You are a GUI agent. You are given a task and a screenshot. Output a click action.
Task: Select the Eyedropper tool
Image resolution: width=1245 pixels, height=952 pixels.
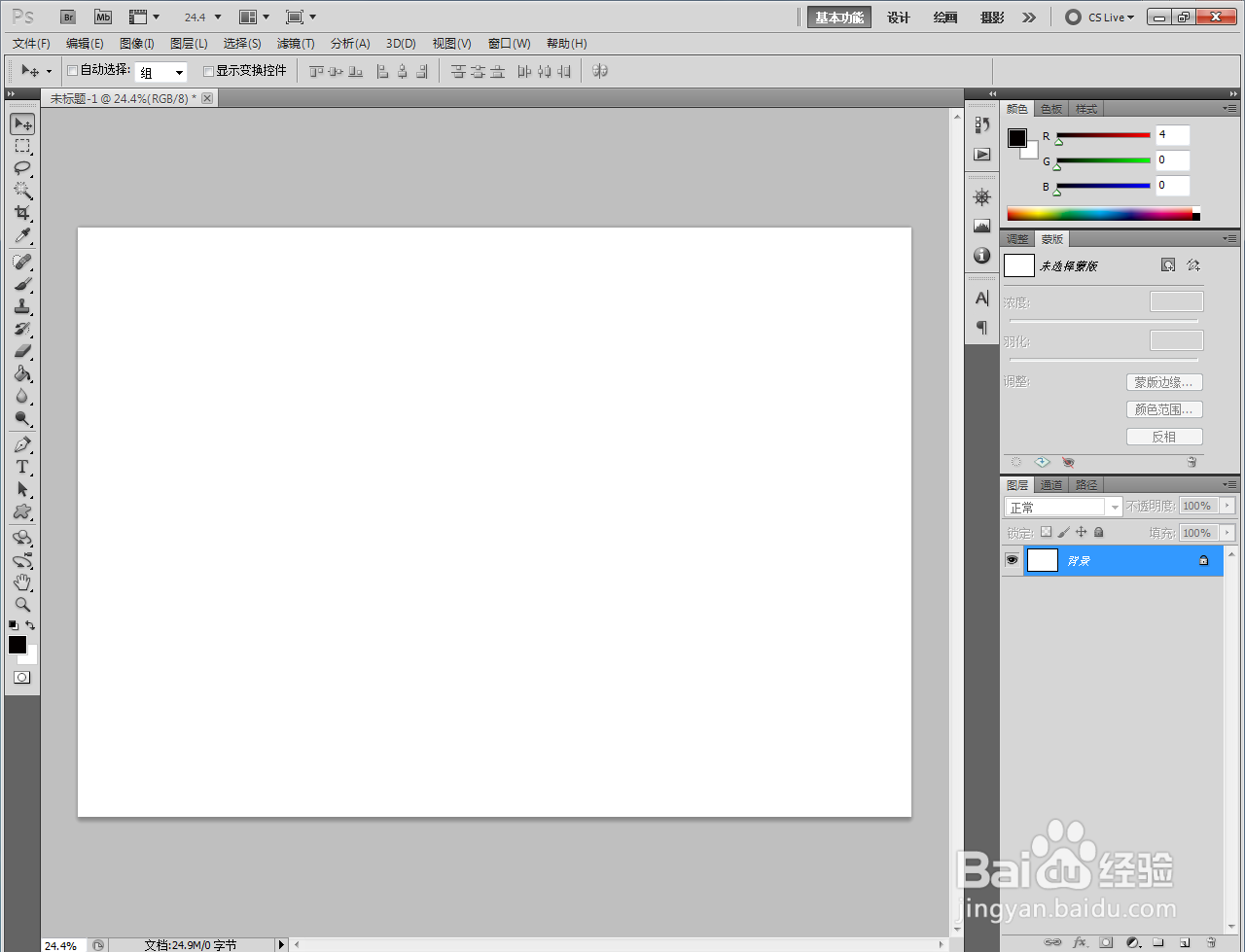click(22, 235)
